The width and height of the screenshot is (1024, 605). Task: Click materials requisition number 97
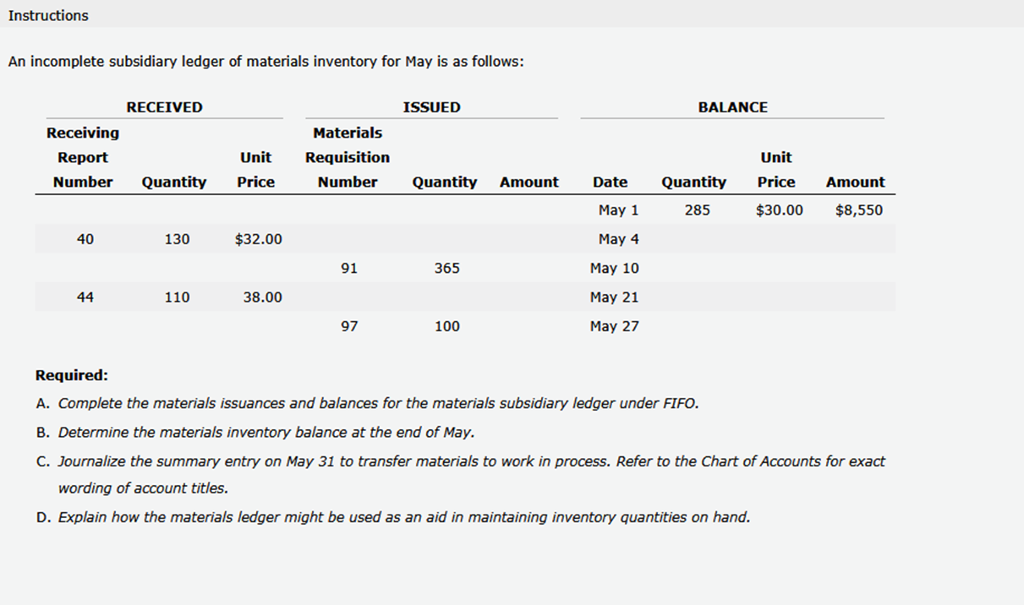[x=349, y=326]
